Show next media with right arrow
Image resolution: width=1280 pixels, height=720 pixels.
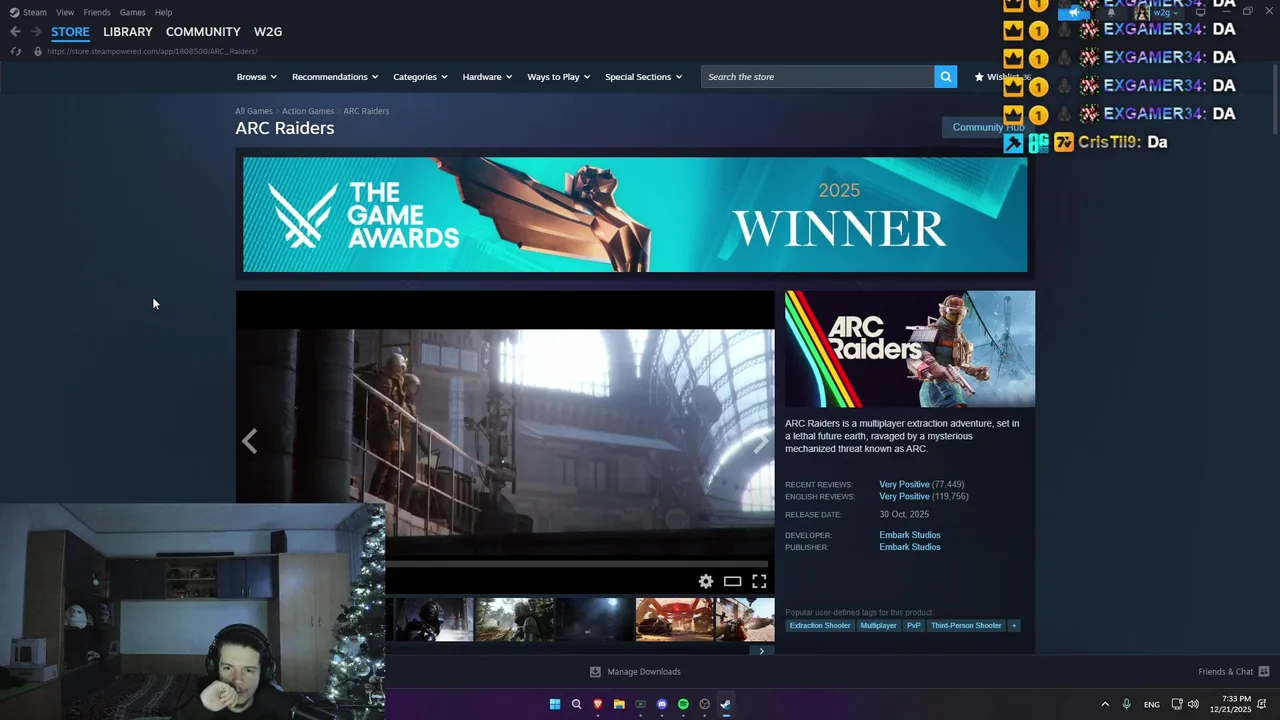click(x=761, y=441)
